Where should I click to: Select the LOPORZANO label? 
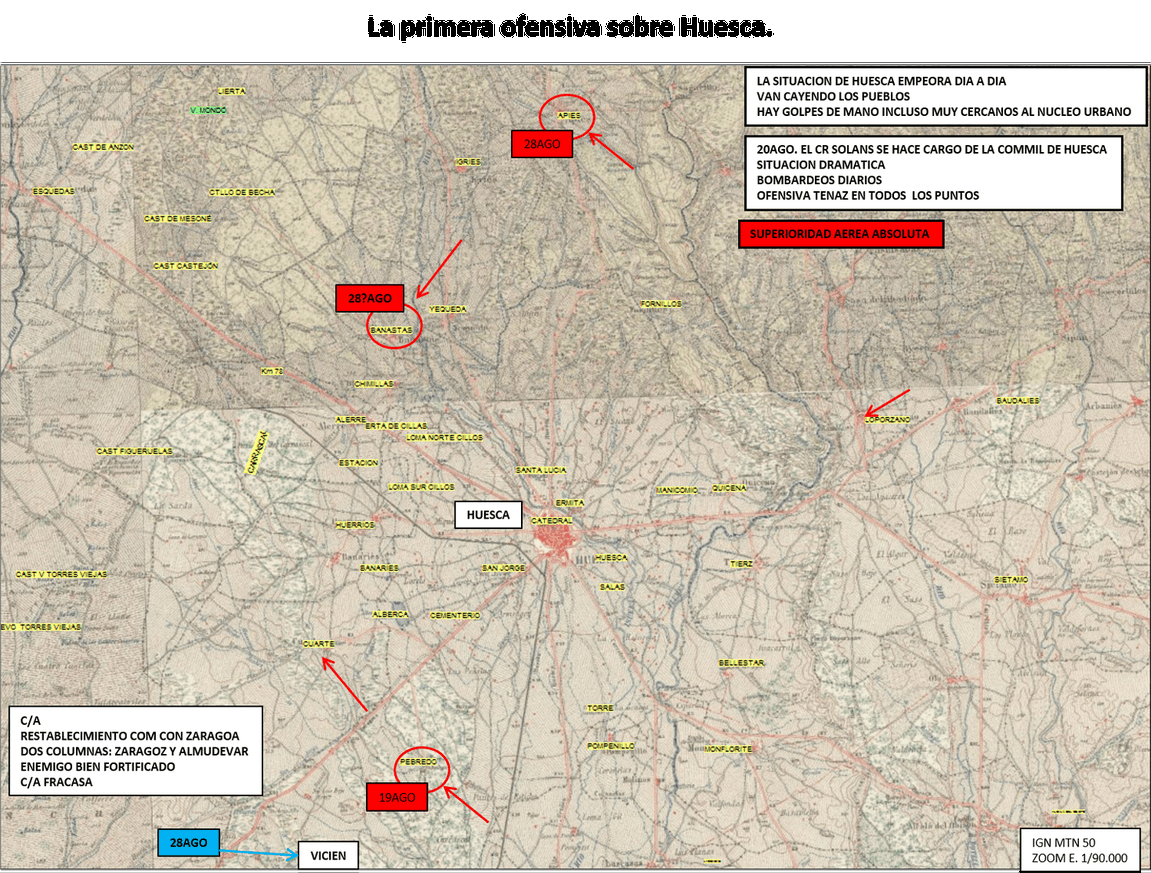[887, 420]
